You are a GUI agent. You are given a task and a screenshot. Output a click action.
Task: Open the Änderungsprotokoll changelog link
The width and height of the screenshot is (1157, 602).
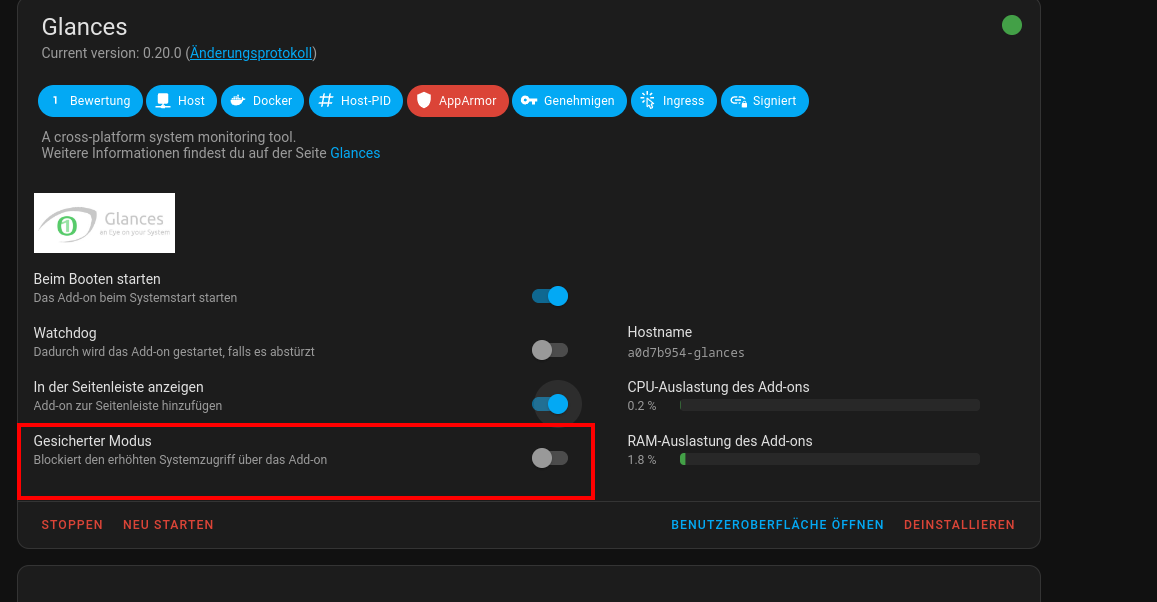click(251, 53)
